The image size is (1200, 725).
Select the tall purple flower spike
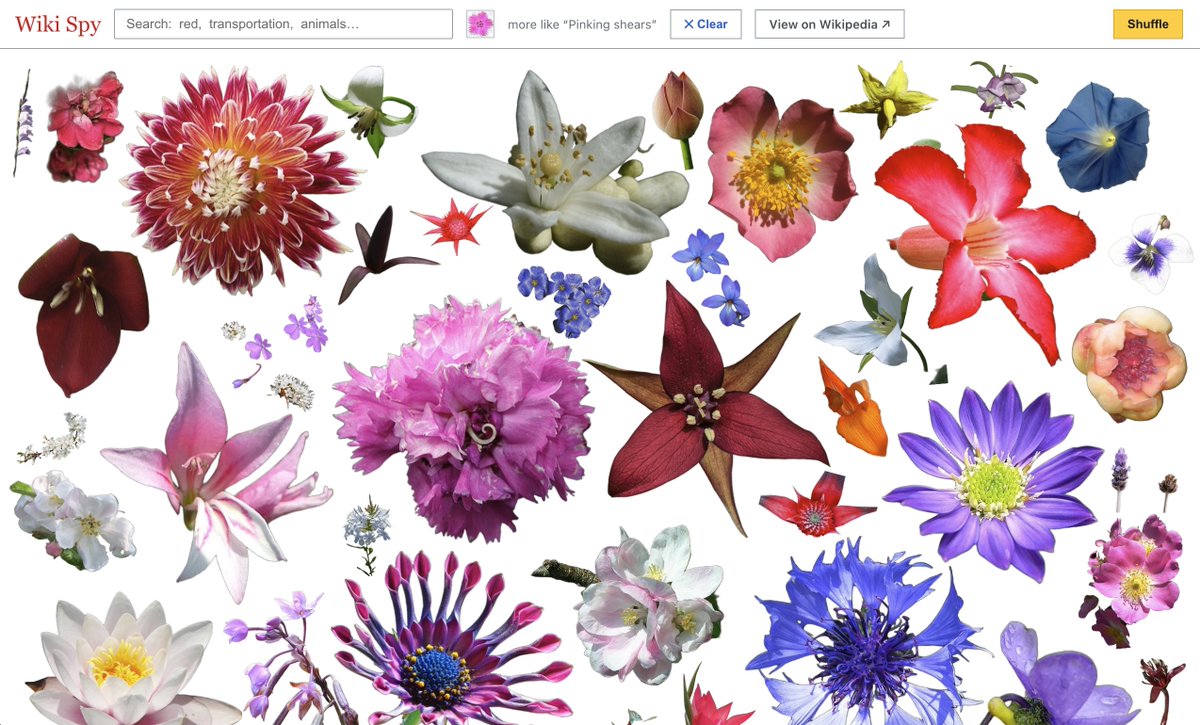tap(22, 123)
